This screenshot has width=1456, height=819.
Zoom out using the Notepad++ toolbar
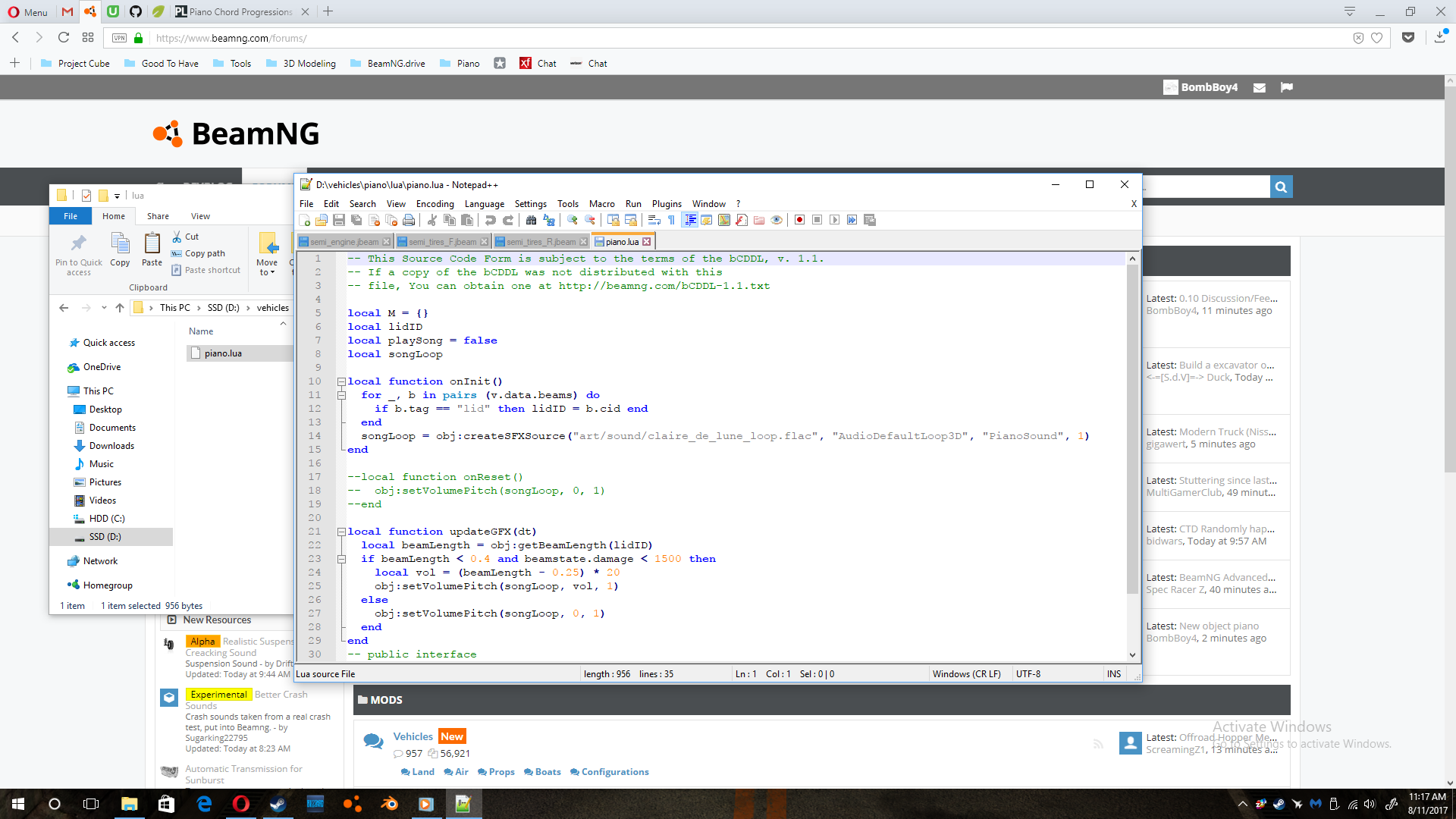tap(590, 220)
